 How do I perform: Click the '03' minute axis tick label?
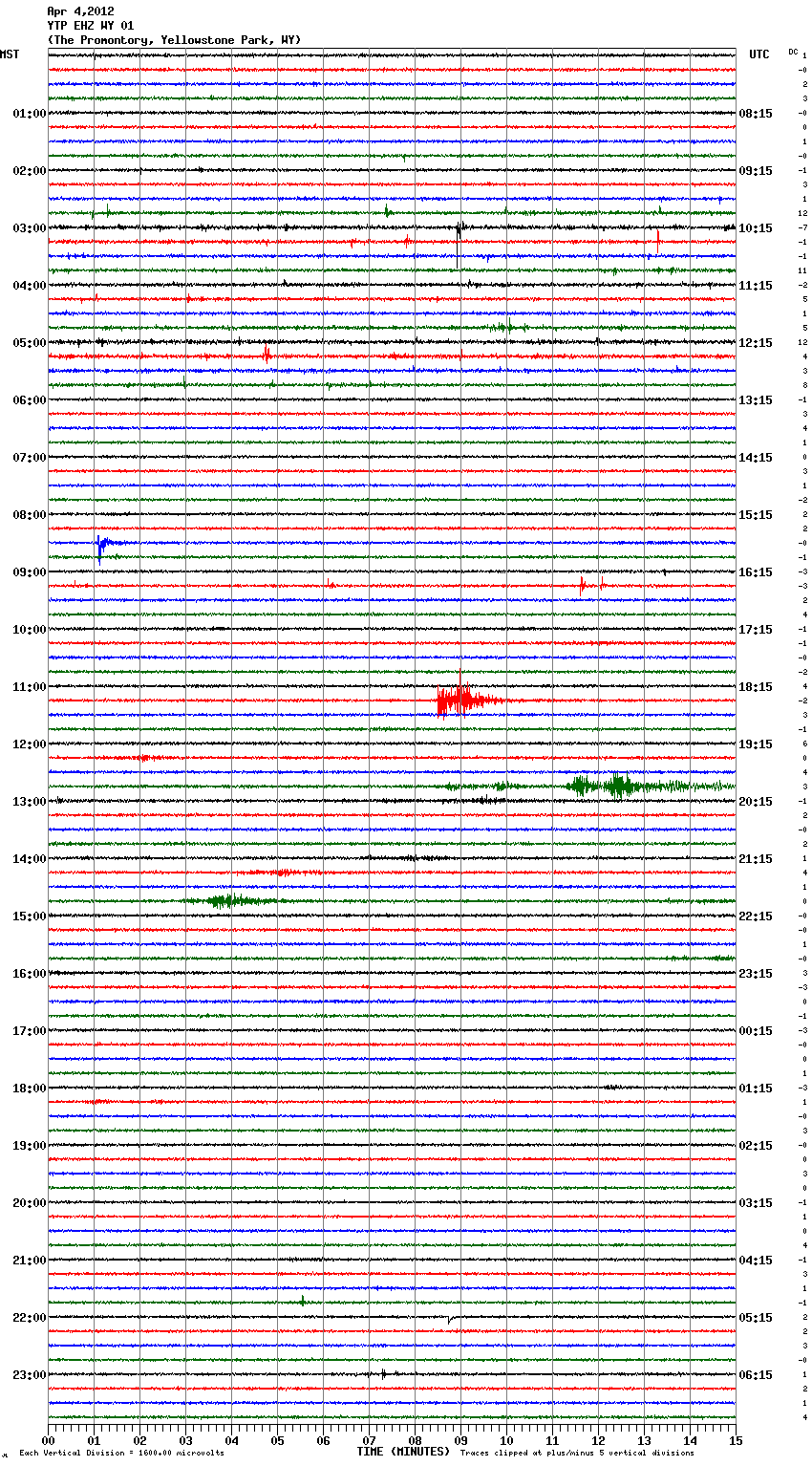[x=185, y=1440]
